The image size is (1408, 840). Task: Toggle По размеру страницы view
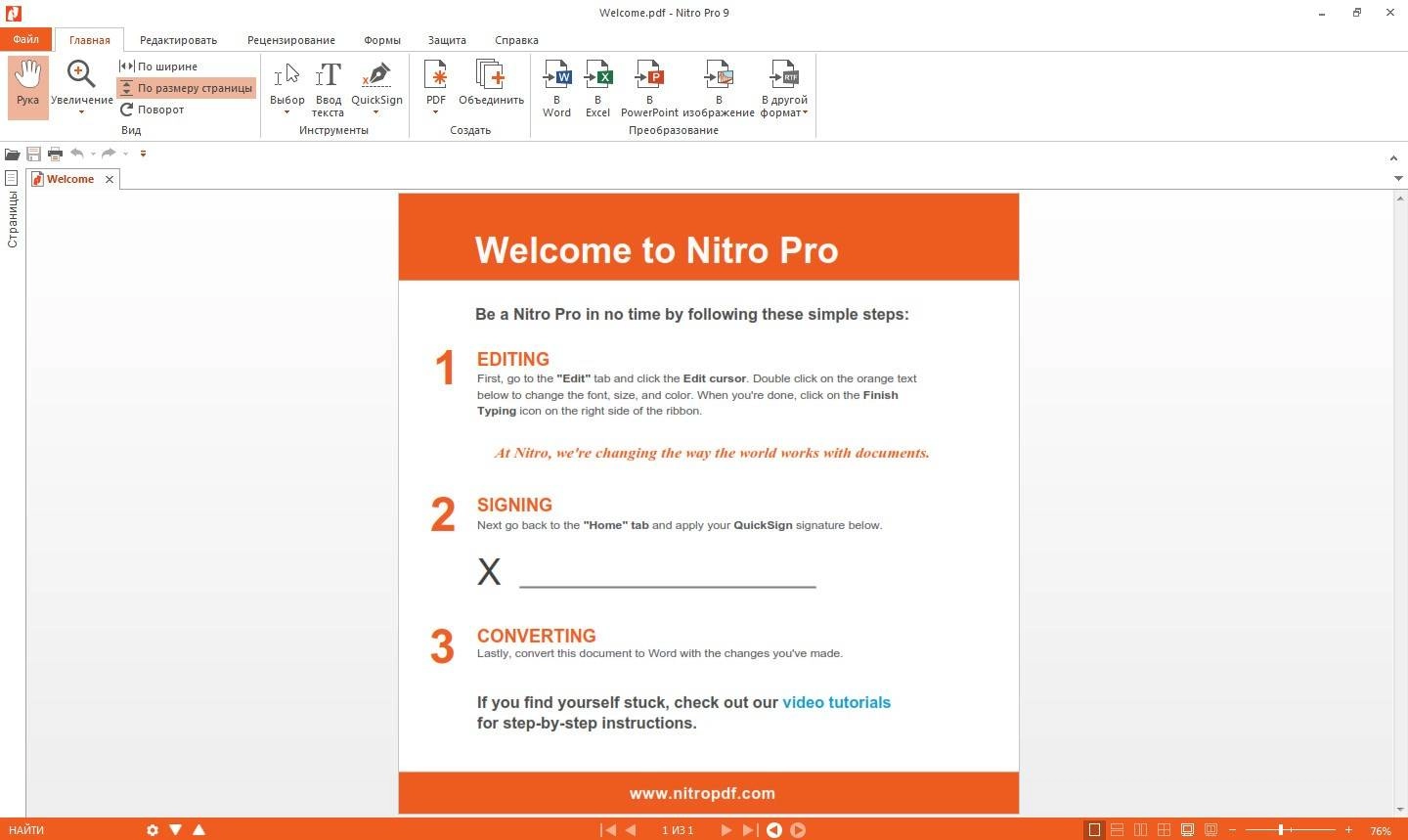pos(186,88)
